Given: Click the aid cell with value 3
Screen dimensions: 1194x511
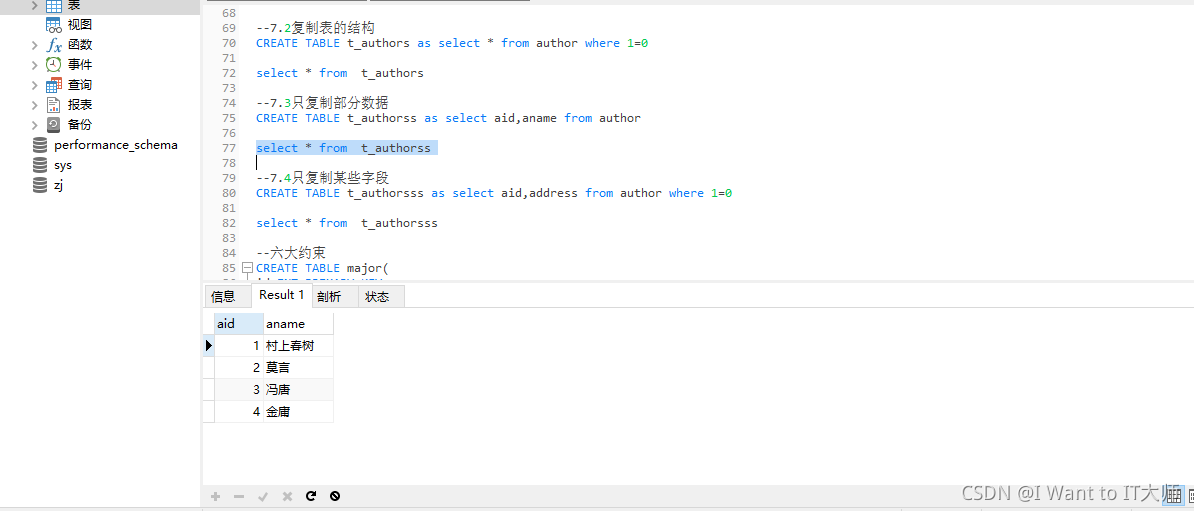Looking at the screenshot, I should pyautogui.click(x=239, y=390).
